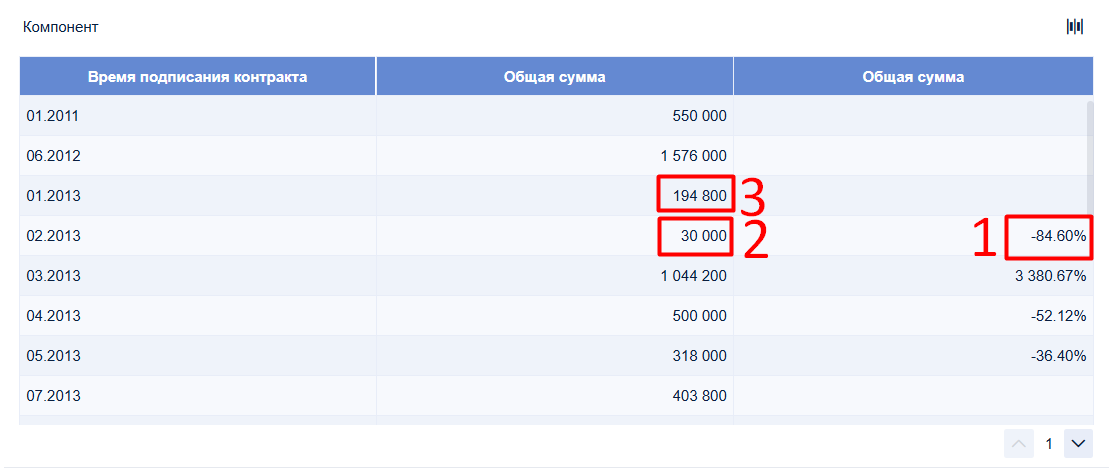Select the 01.2011 date cell
Screen dimensions: 1111x470
198,116
